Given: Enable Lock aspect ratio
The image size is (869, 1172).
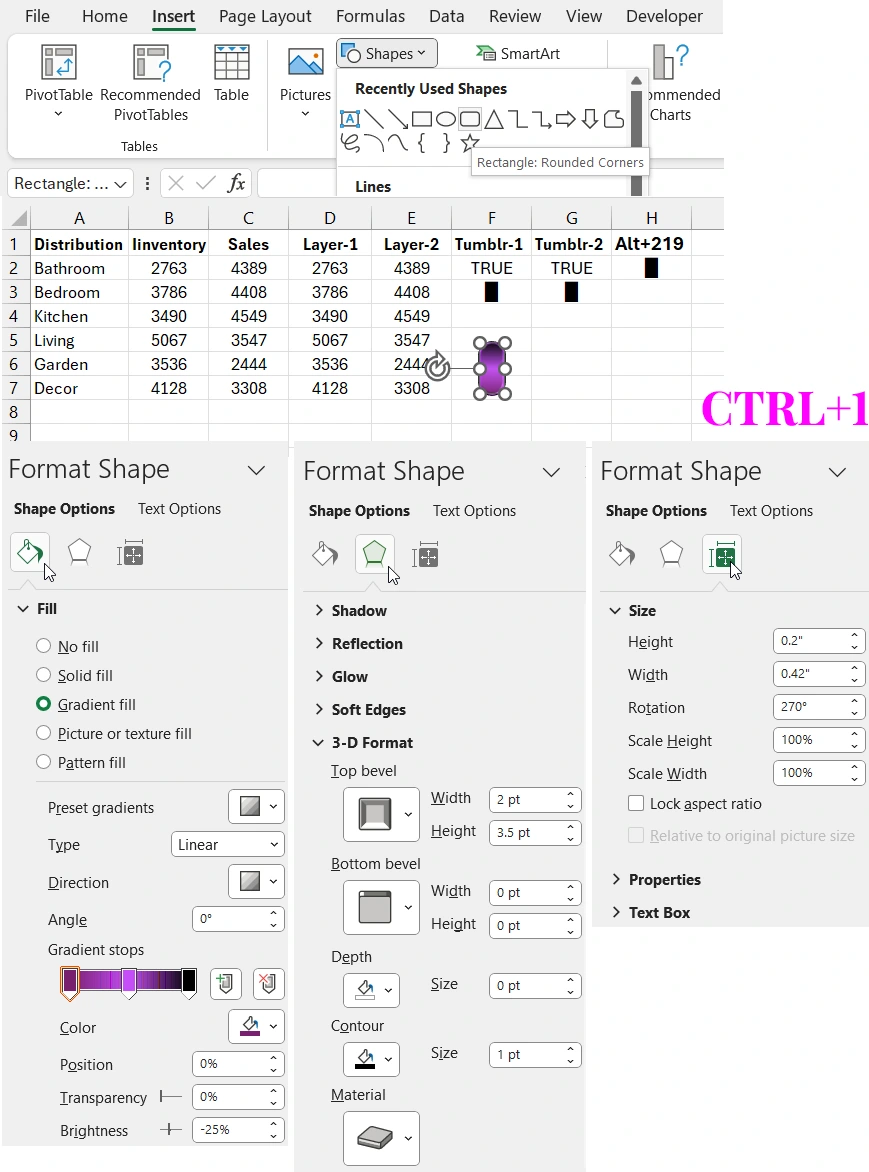Looking at the screenshot, I should click(637, 803).
